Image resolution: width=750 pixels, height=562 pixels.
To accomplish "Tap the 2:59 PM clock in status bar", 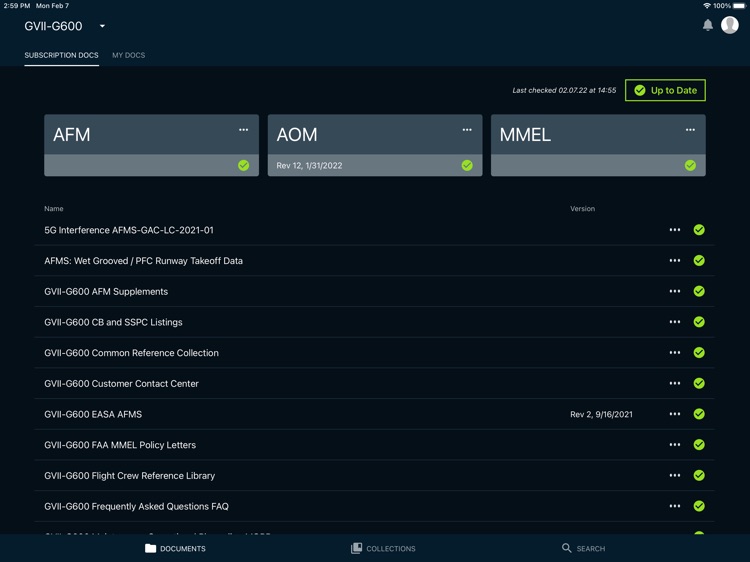I will tap(17, 6).
